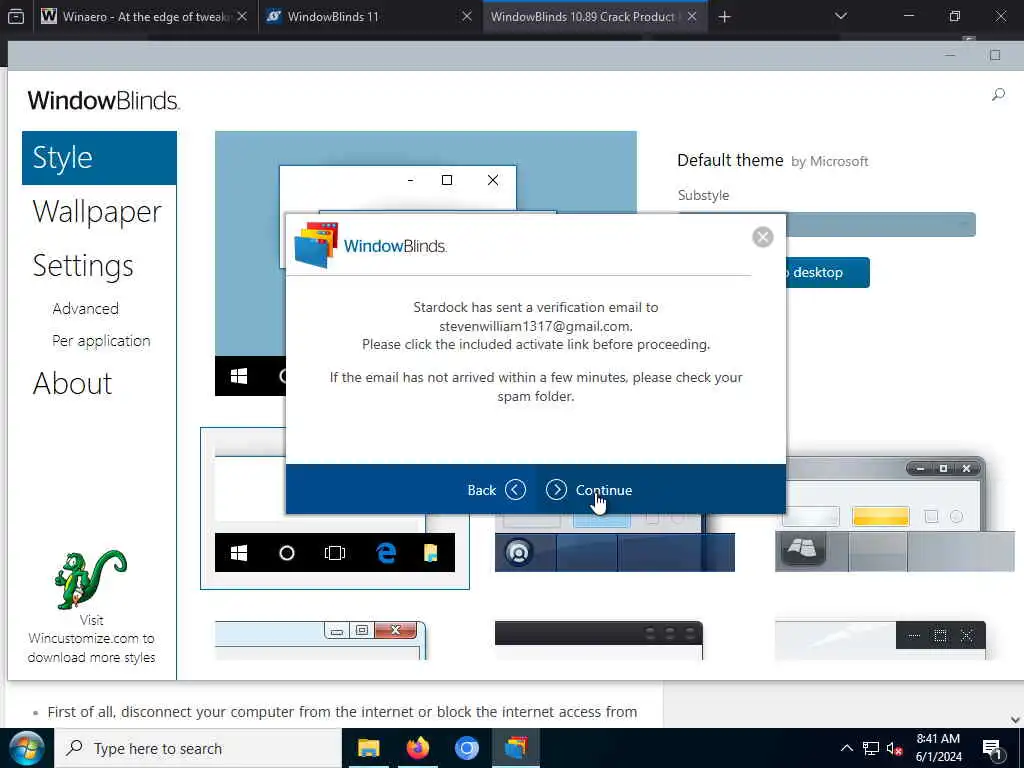The height and width of the screenshot is (768, 1024).
Task: Click browser tab manager icon at top left
Action: point(16,16)
